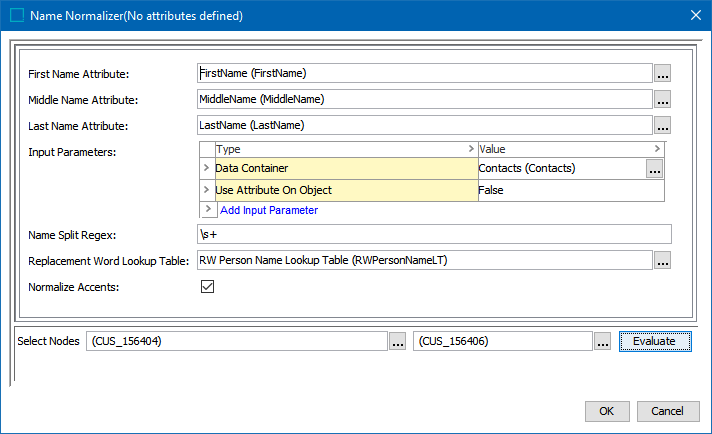The width and height of the screenshot is (712, 434).
Task: Open browse dialog for Middle Name Attribute
Action: (662, 99)
